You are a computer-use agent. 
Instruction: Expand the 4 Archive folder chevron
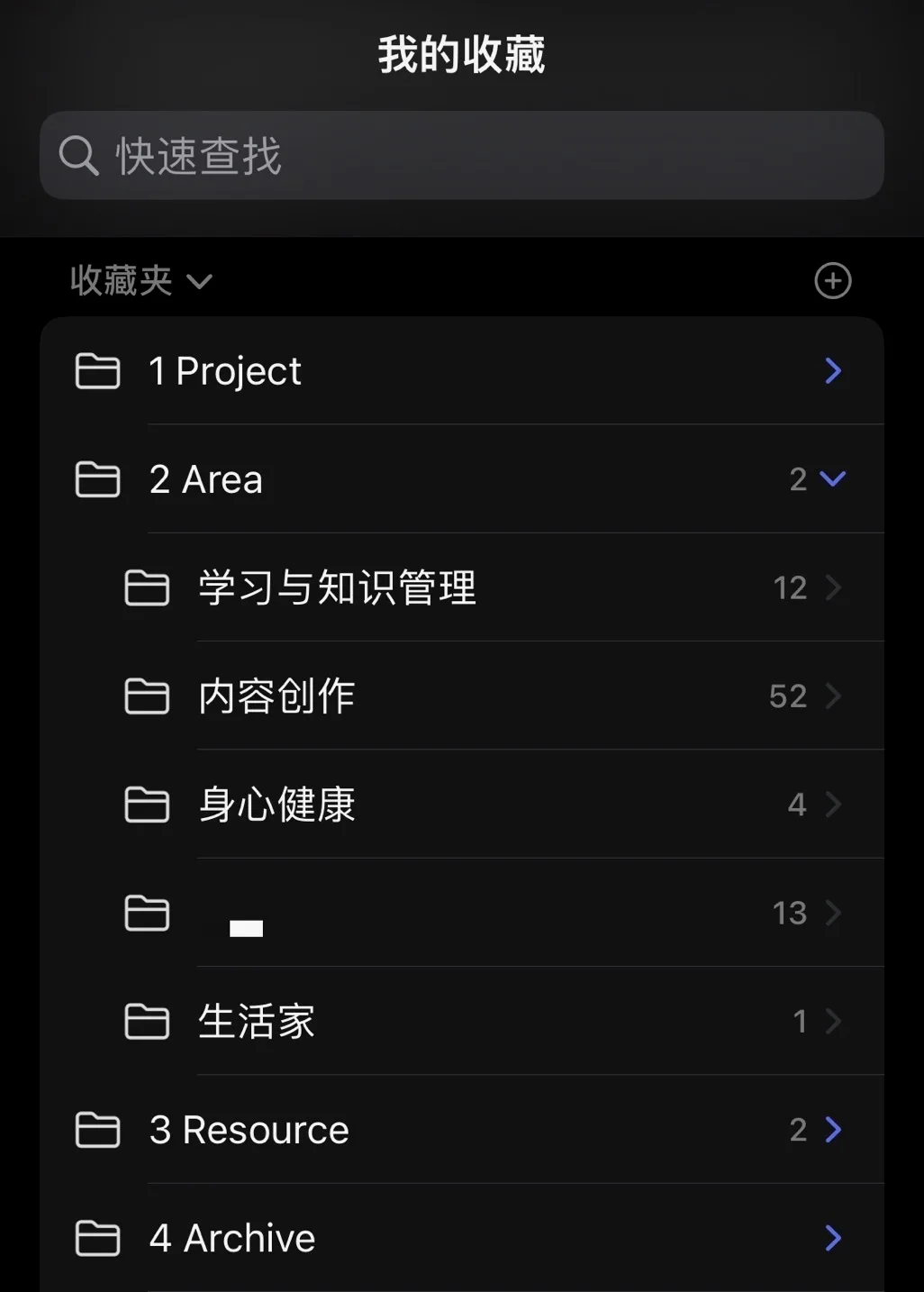point(834,1238)
